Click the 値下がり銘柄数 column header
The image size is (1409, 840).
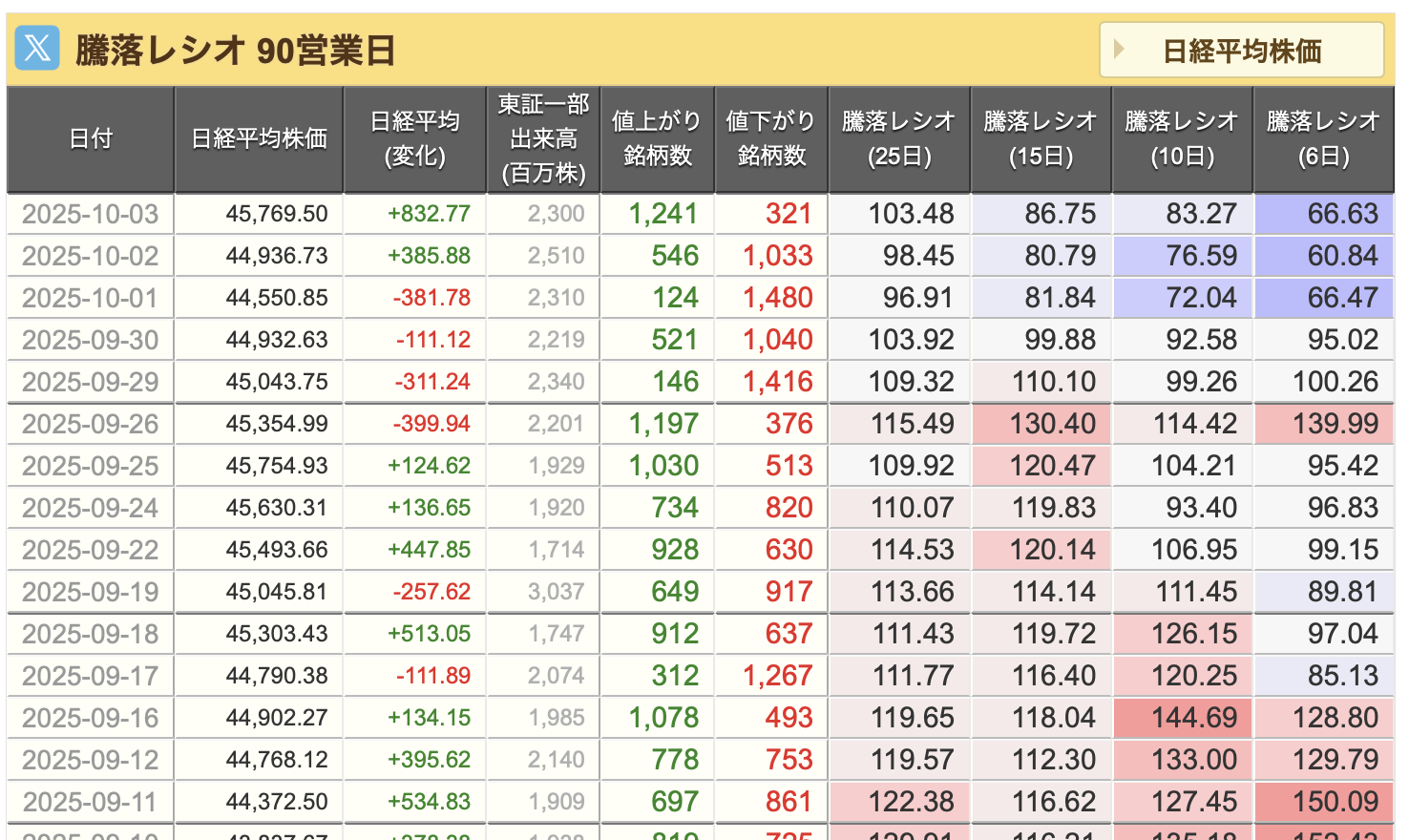click(771, 139)
